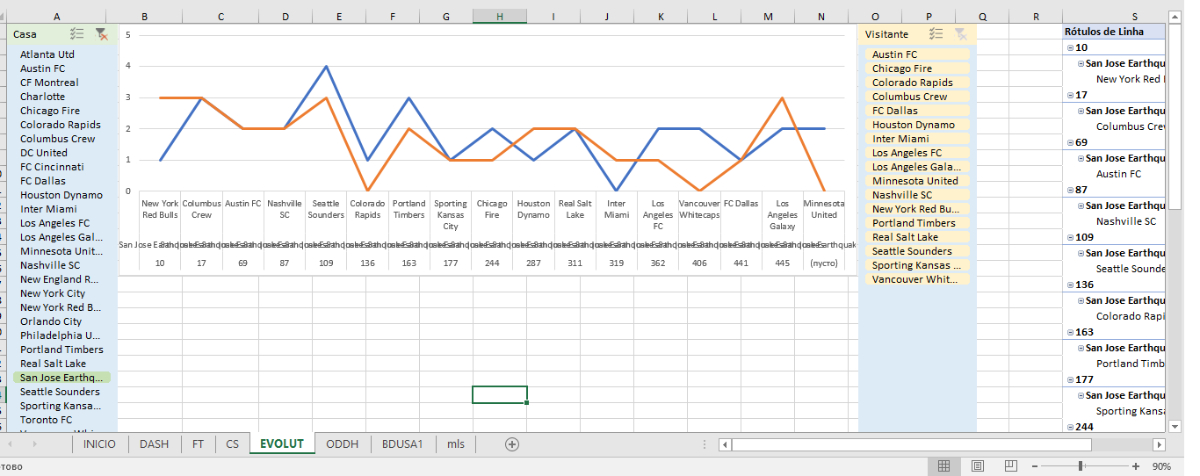Switch to Page Layout view
This screenshot has width=1200, height=476.
977,466
